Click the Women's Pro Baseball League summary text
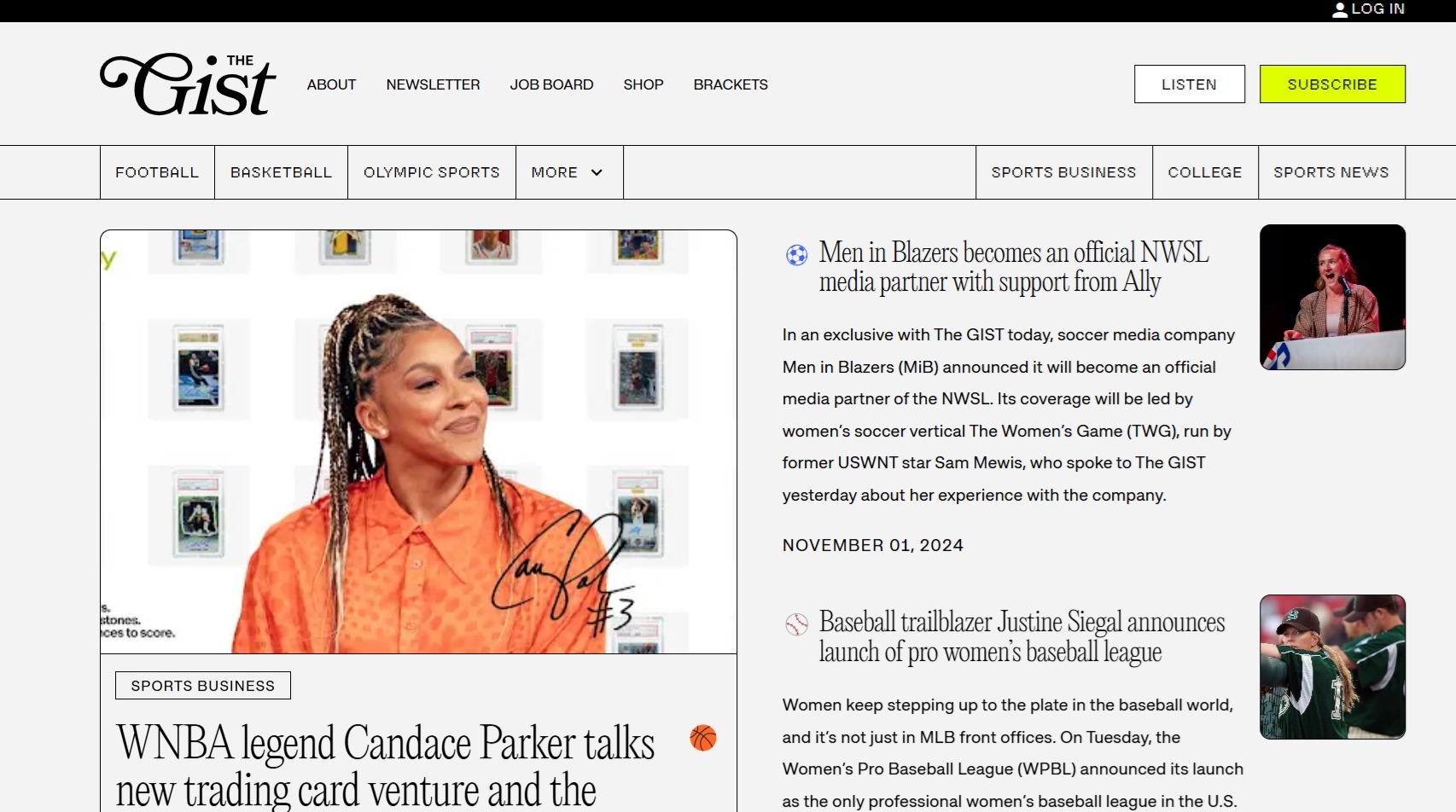The image size is (1456, 812). tap(1012, 753)
